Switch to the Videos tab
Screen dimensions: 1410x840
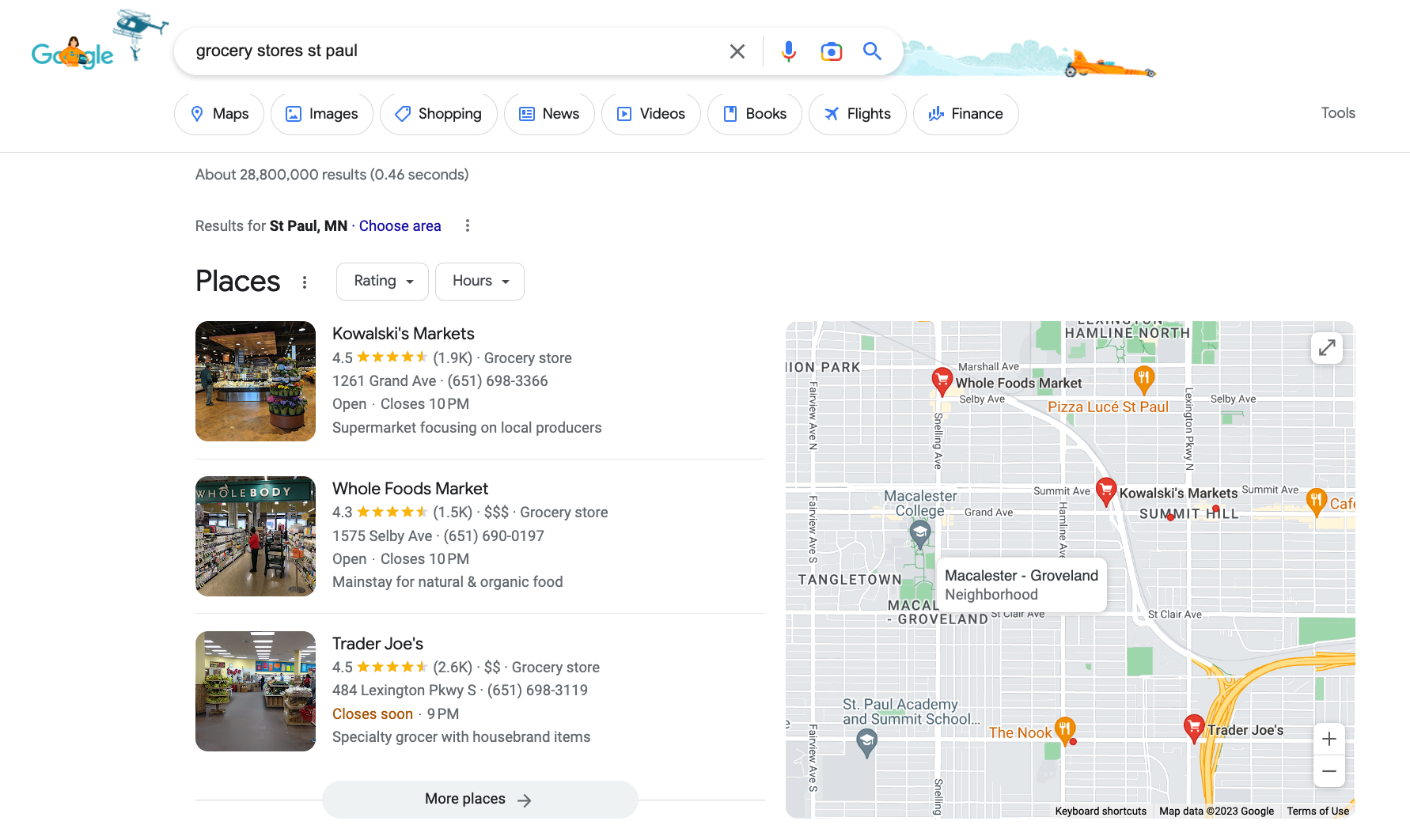650,114
